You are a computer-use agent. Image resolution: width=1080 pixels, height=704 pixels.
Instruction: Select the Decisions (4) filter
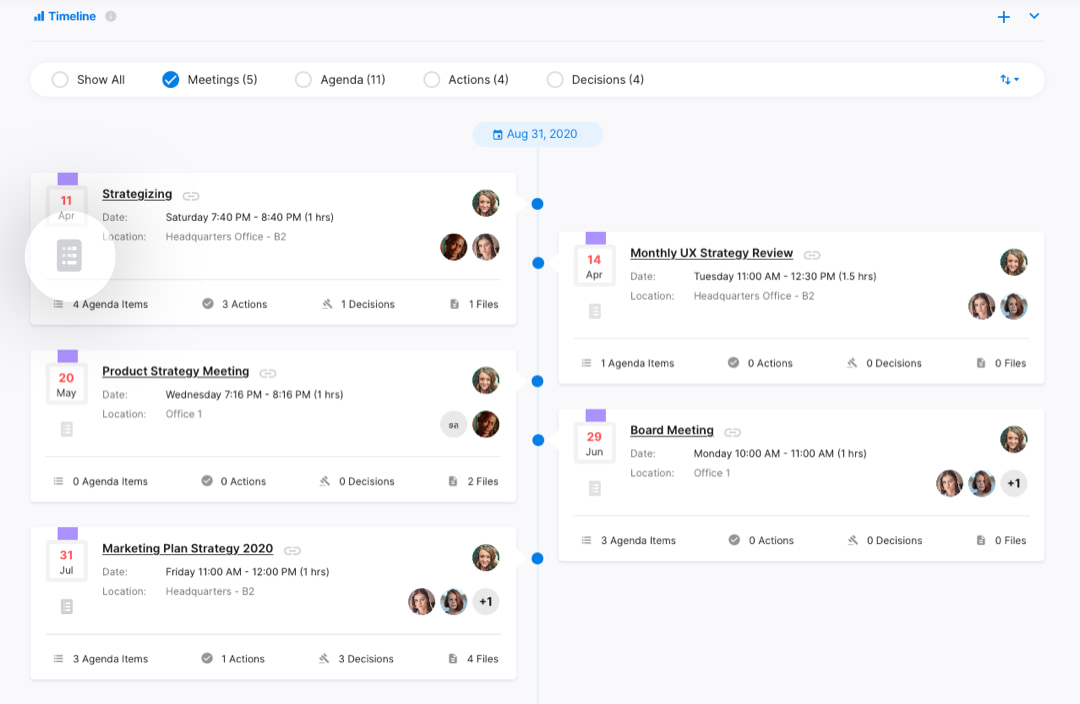pos(554,79)
